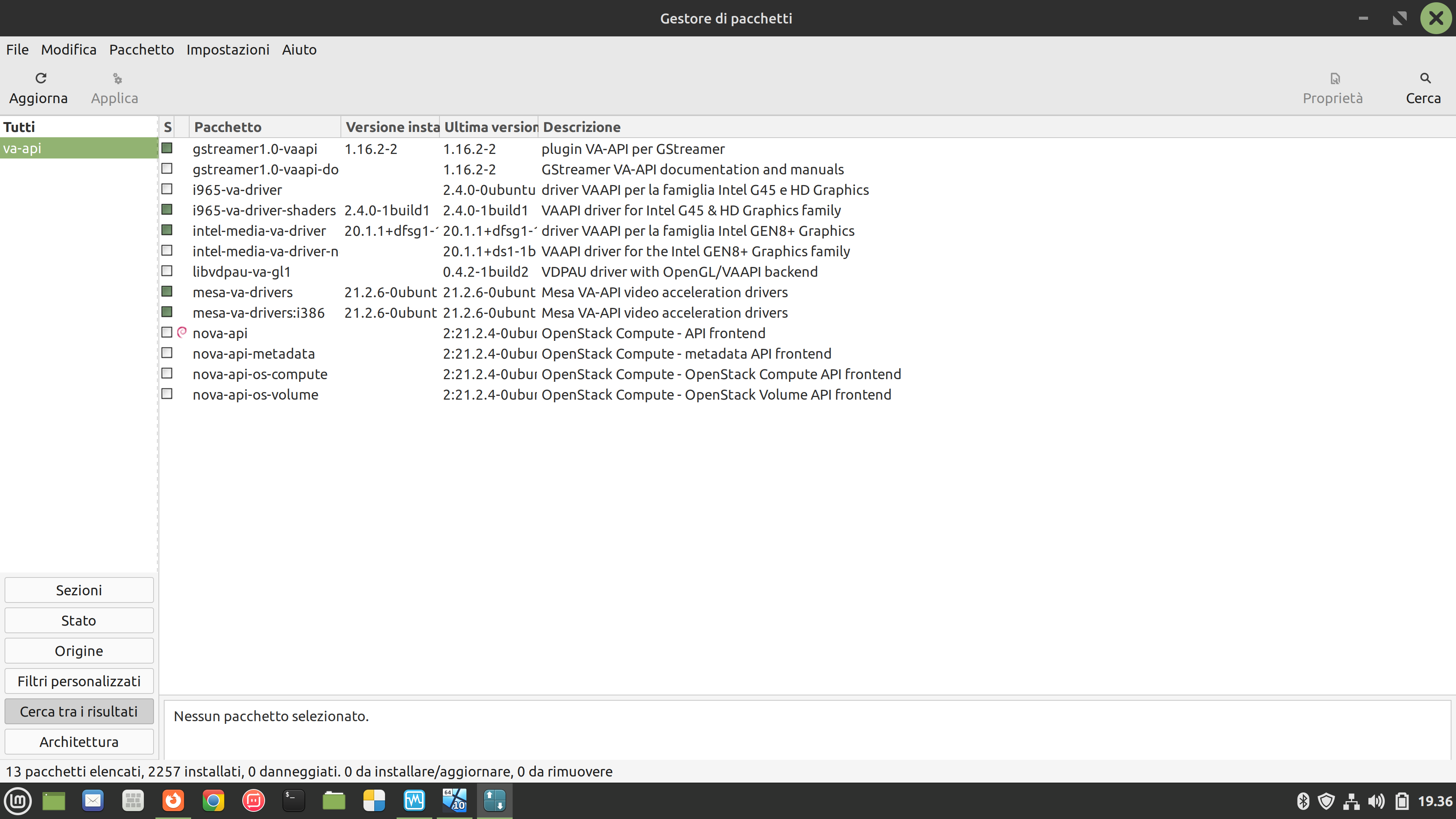Click the Cerca search icon
The width and height of the screenshot is (1456, 819).
[x=1425, y=78]
